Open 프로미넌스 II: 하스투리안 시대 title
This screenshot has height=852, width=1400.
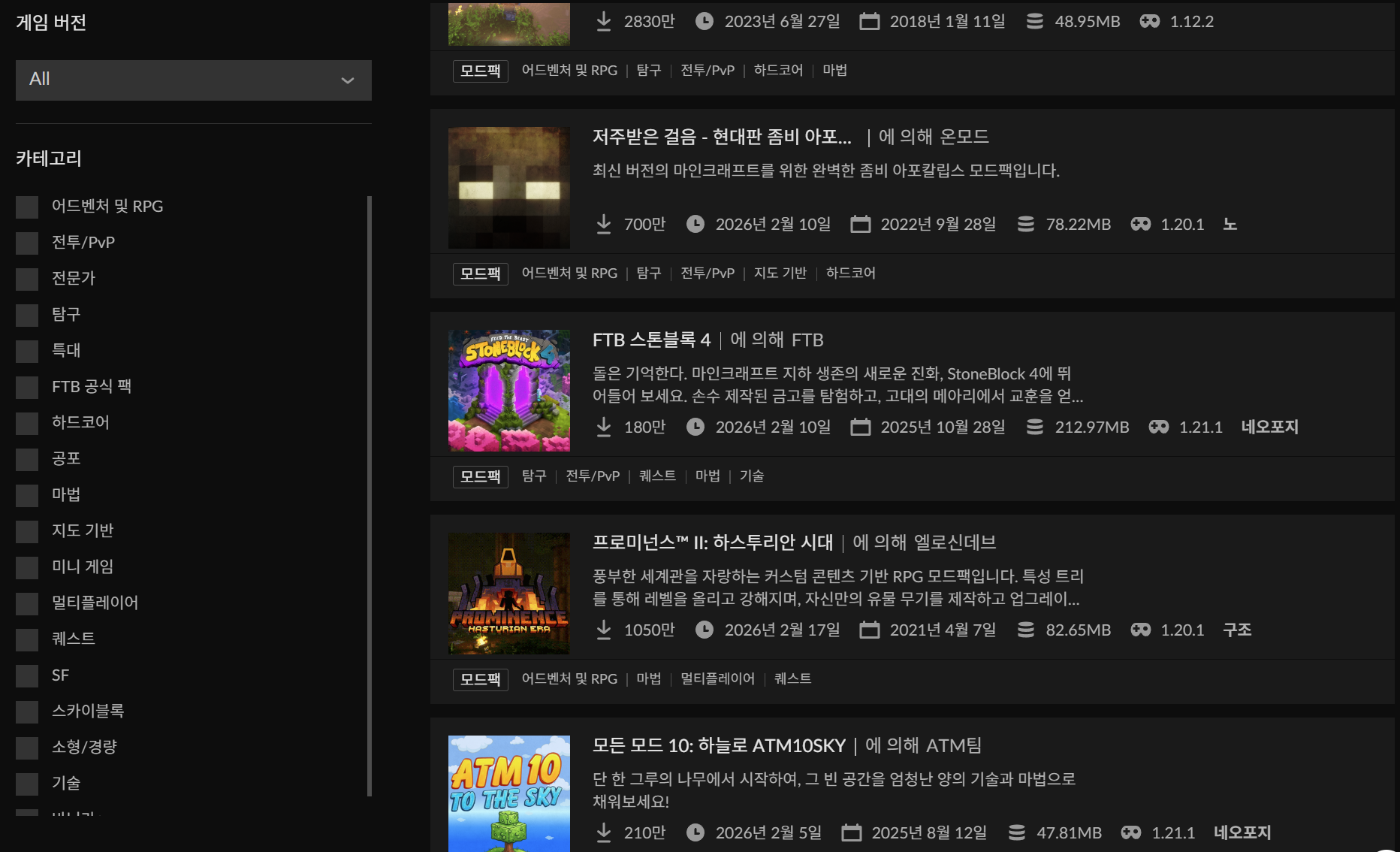(x=713, y=542)
